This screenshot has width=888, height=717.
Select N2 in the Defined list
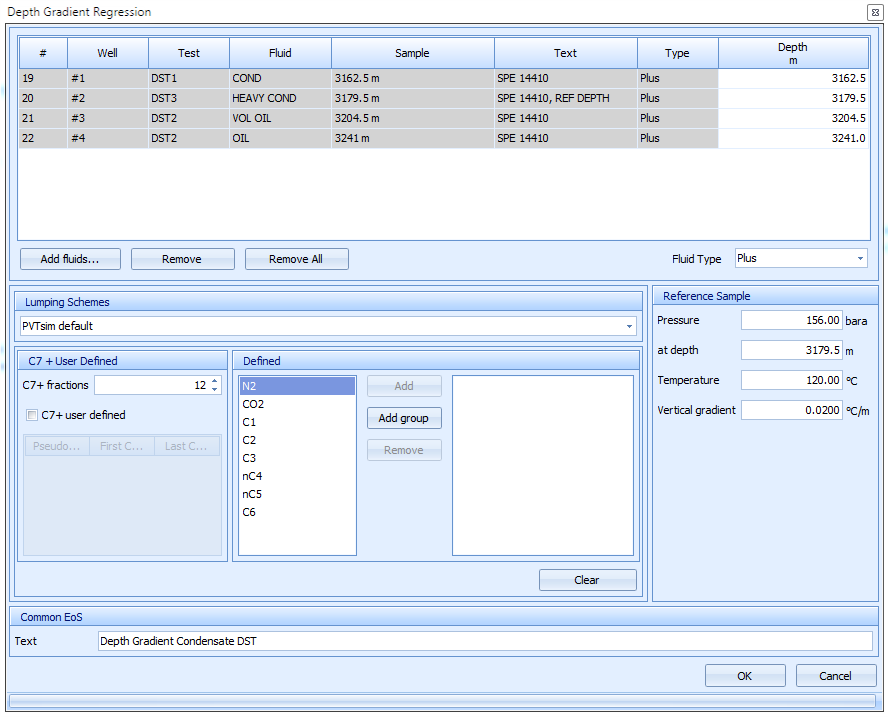297,386
